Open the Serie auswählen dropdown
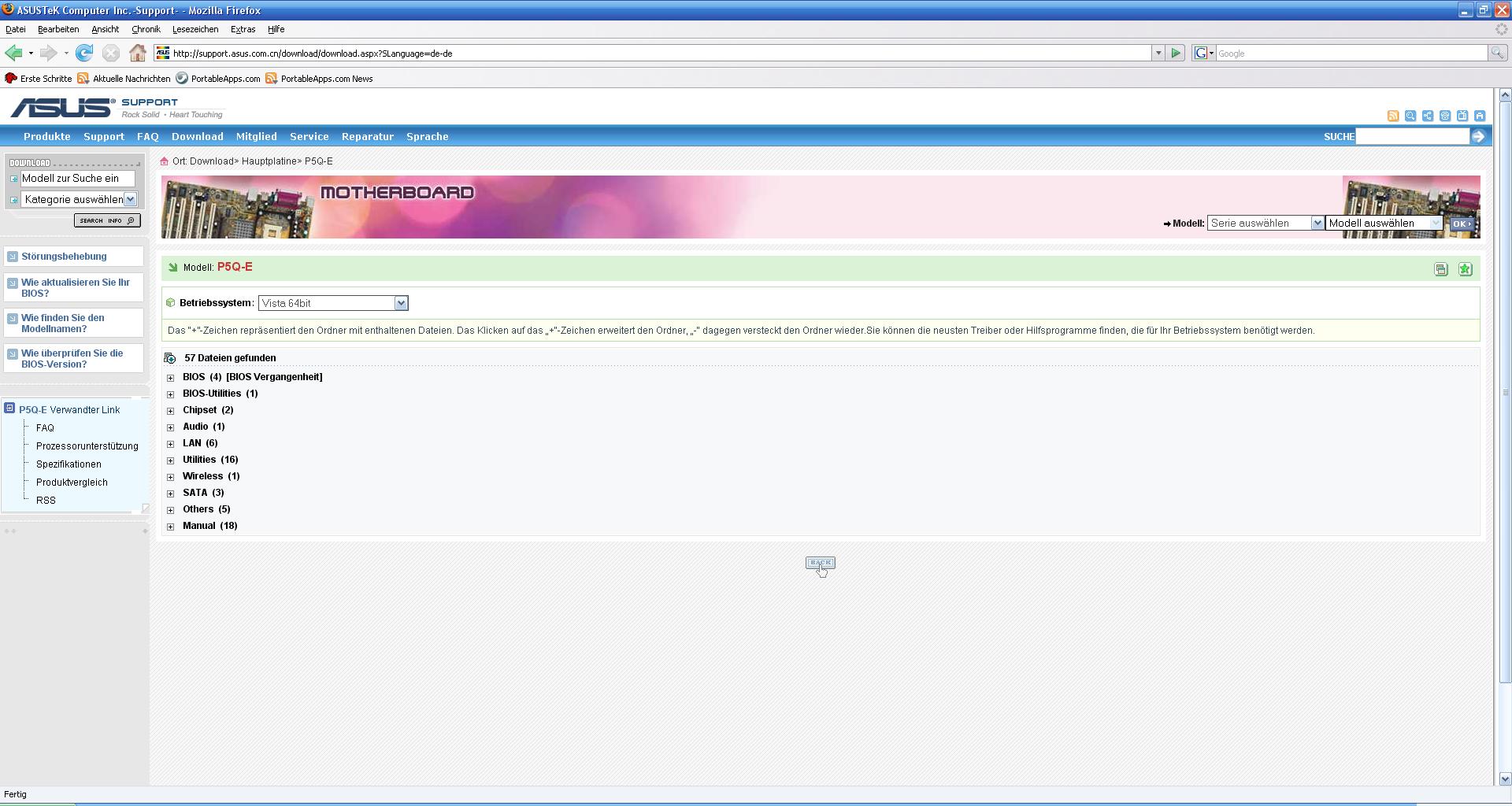 [1266, 224]
